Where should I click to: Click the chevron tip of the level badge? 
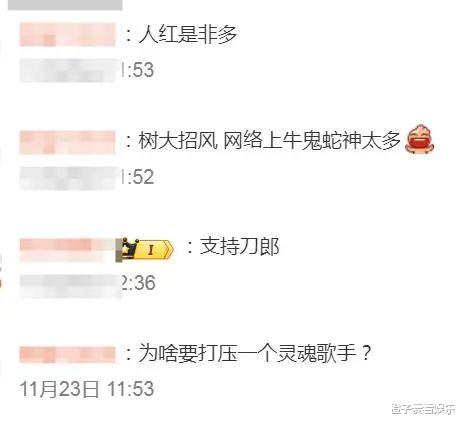tap(170, 250)
